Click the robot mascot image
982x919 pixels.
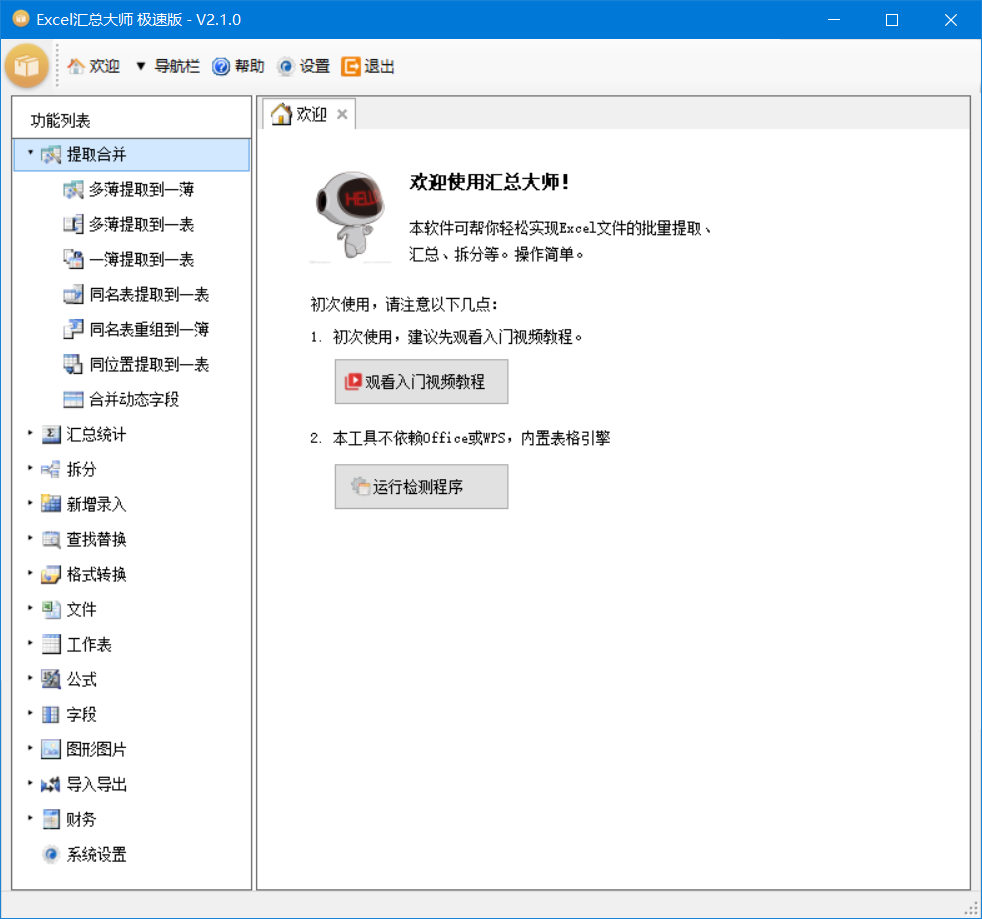(350, 215)
